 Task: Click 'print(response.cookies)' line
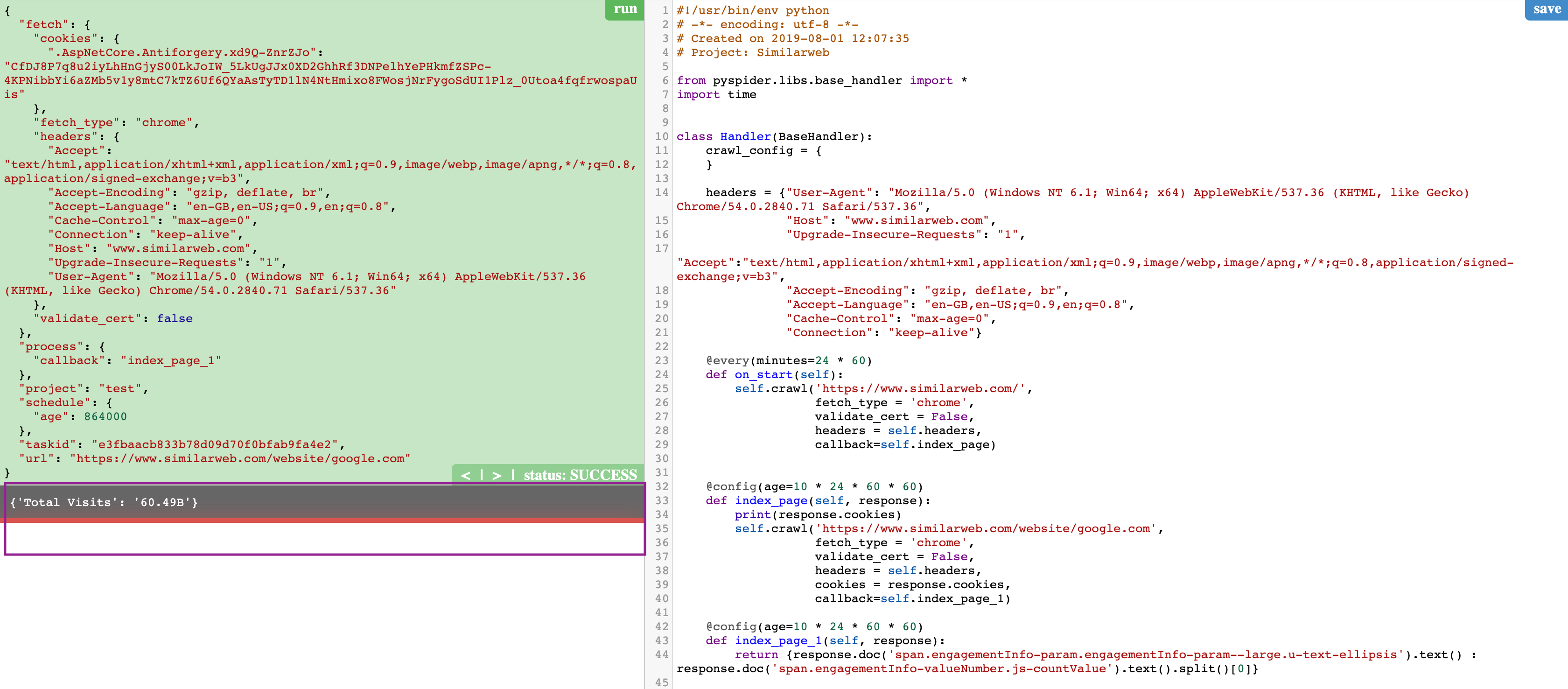coord(818,514)
